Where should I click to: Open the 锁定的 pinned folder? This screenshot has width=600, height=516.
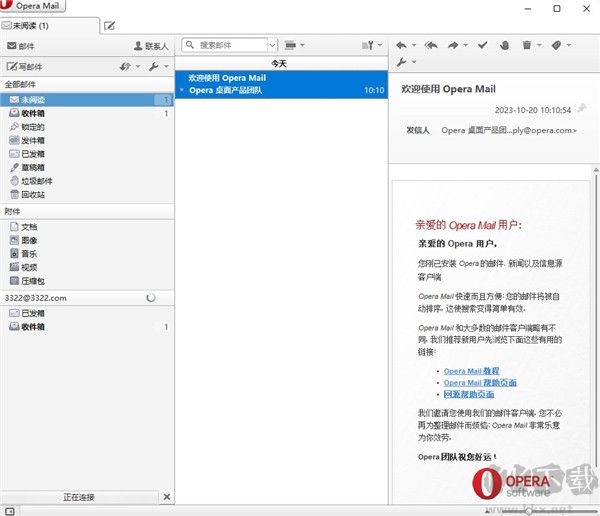87,127
